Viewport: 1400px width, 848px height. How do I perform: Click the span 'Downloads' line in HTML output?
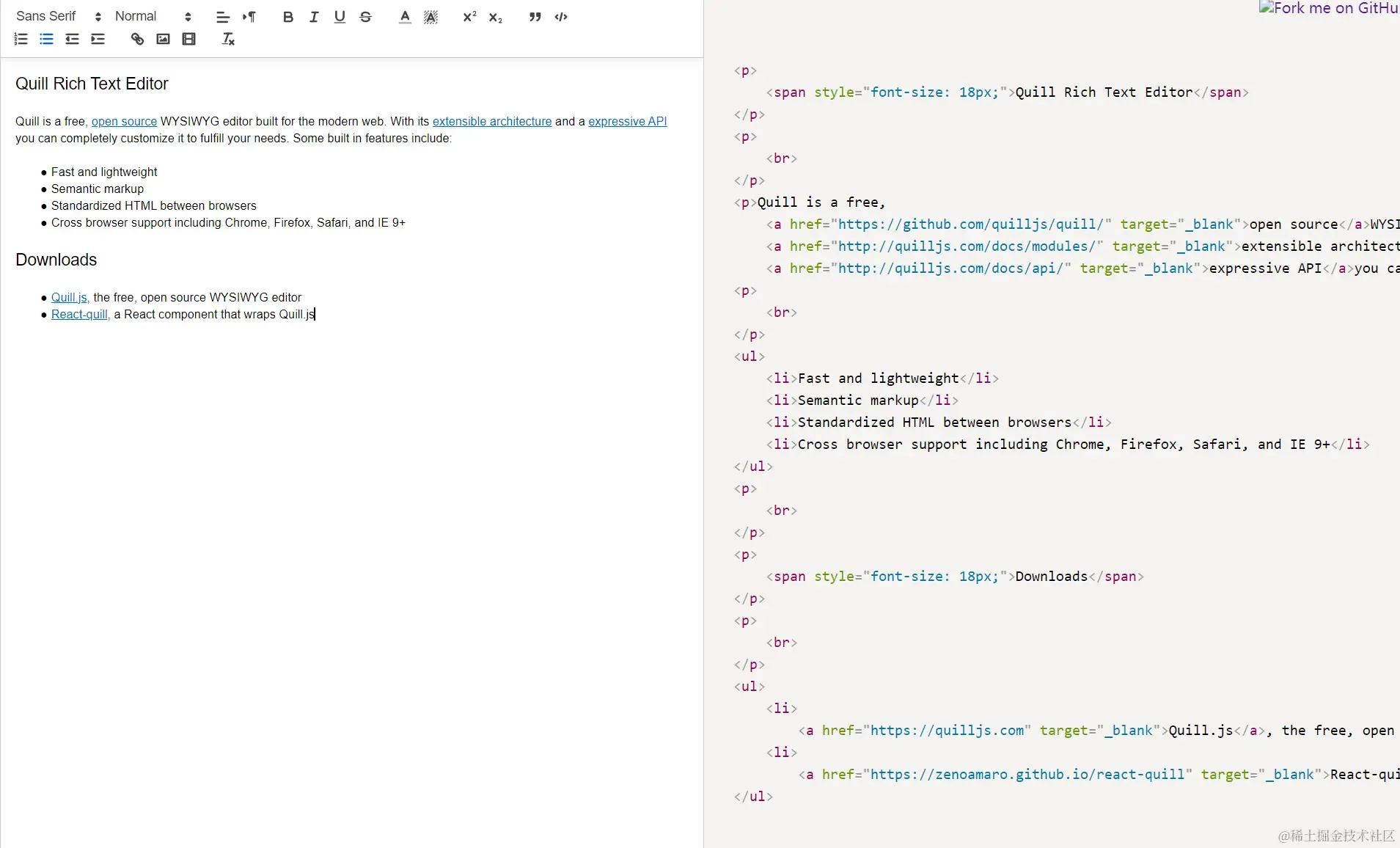tap(955, 577)
